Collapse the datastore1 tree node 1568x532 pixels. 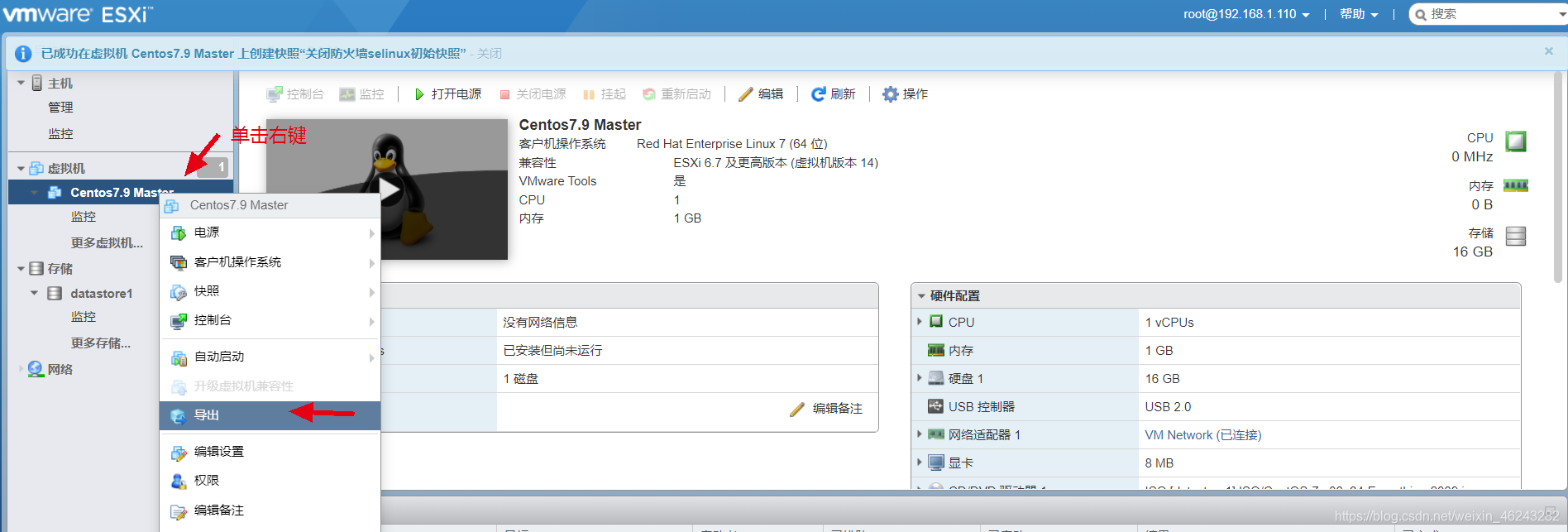pos(34,293)
